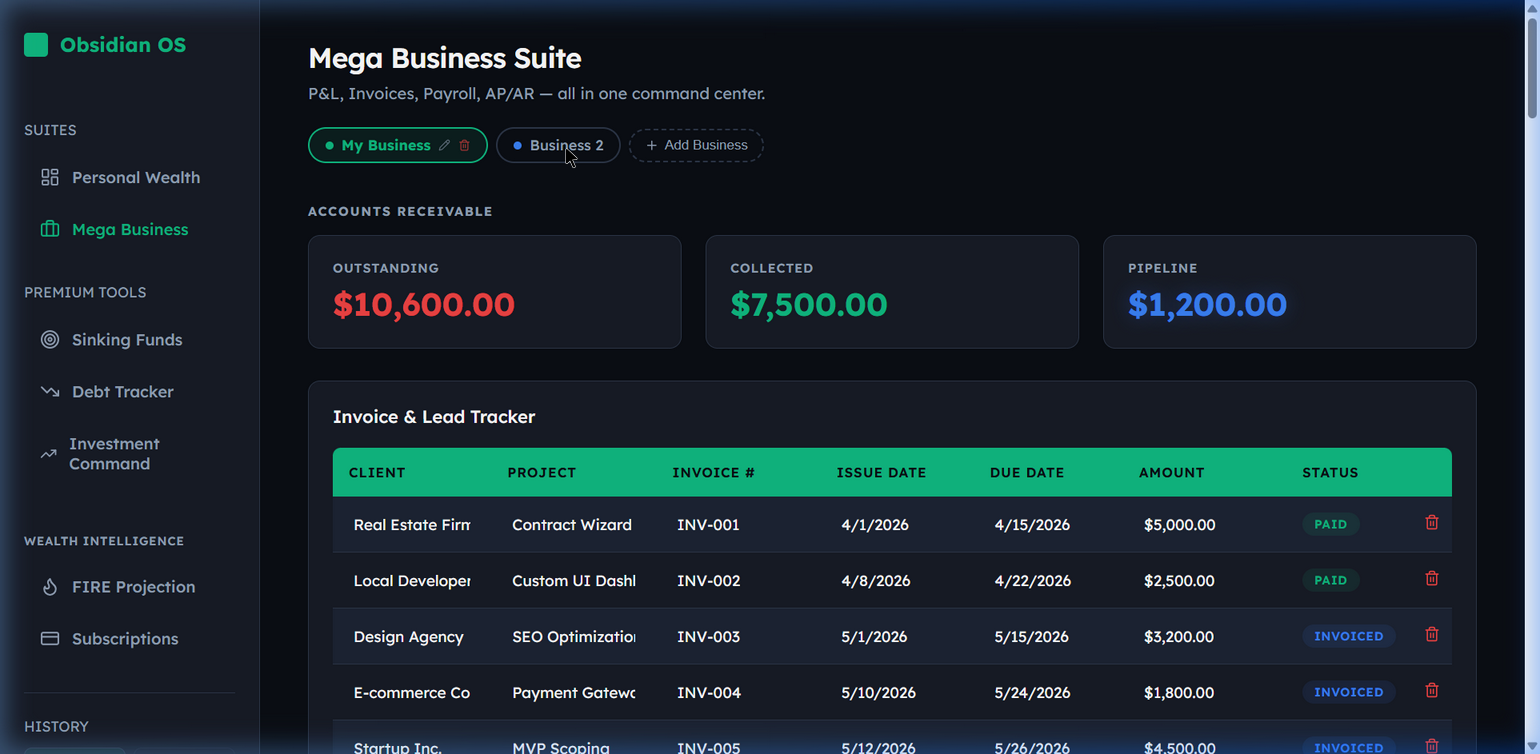
Task: Click the green Obsidian OS logo square
Action: [36, 44]
